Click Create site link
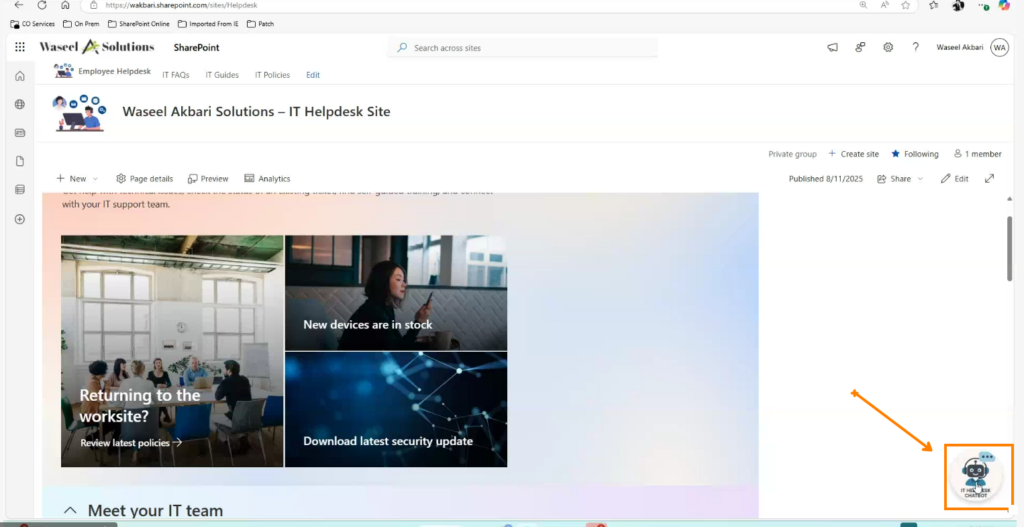Image resolution: width=1024 pixels, height=527 pixels. tap(854, 154)
